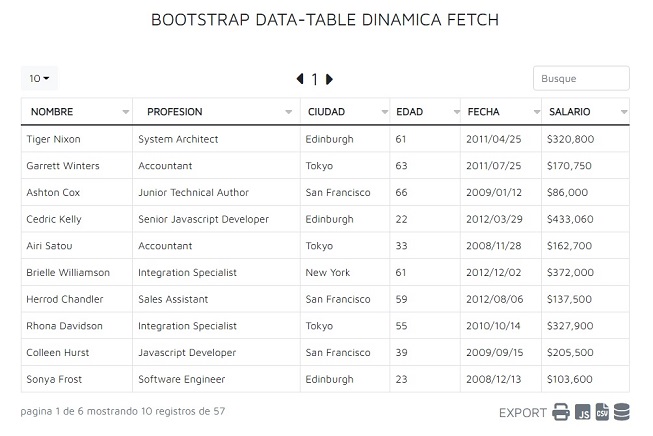
Task: Sort by SALARIO column arrow
Action: tap(624, 112)
